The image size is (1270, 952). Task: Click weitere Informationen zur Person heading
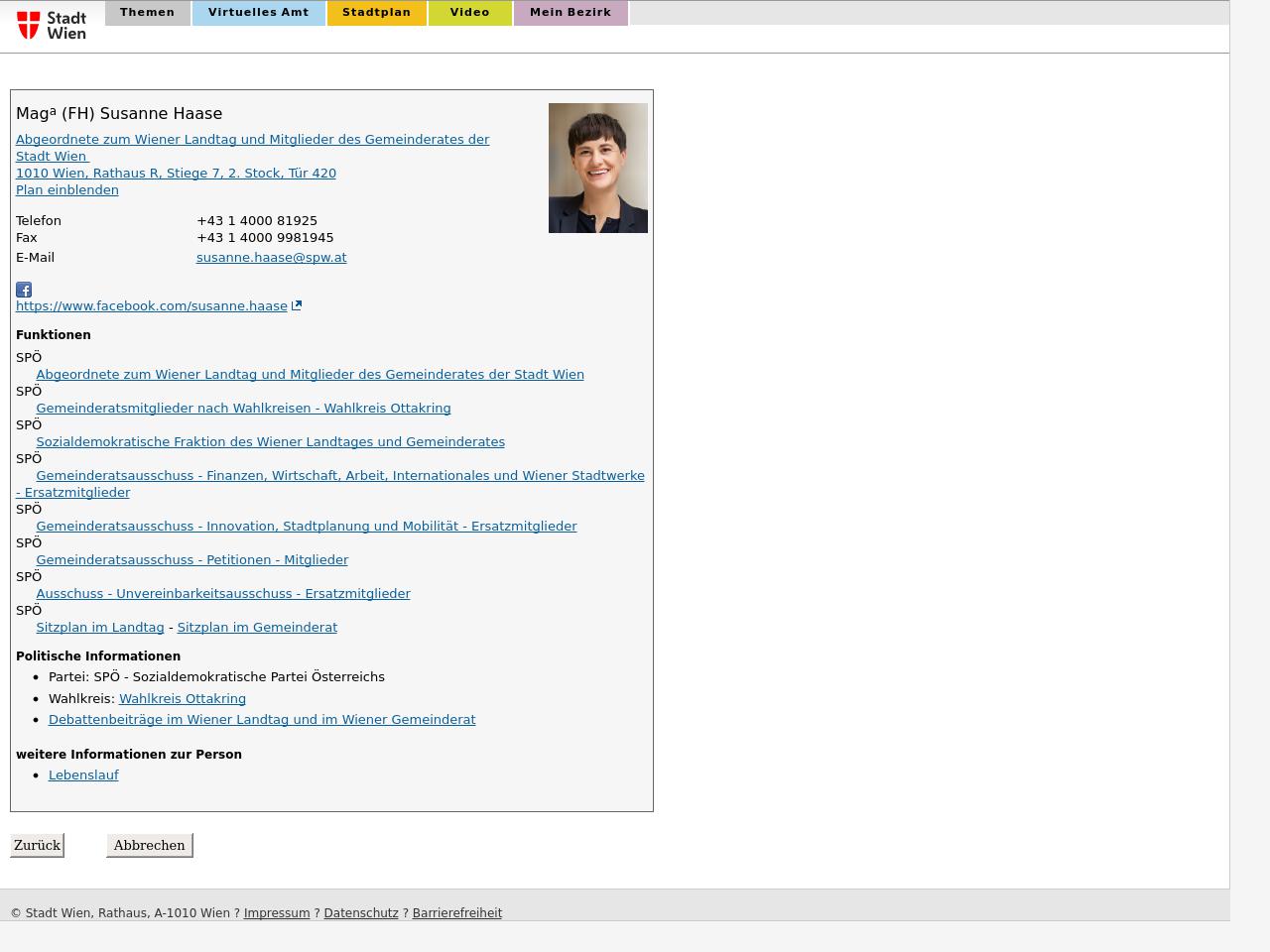tap(129, 754)
